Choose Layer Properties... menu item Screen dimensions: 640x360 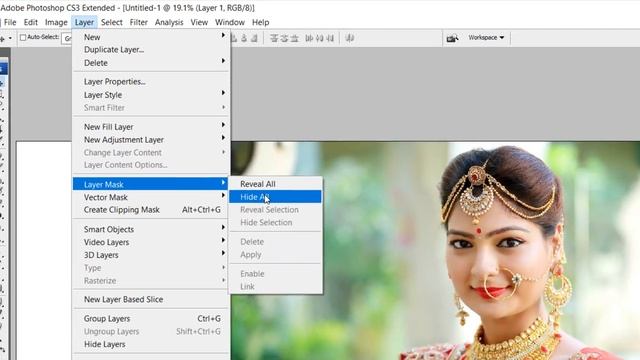(x=151, y=82)
